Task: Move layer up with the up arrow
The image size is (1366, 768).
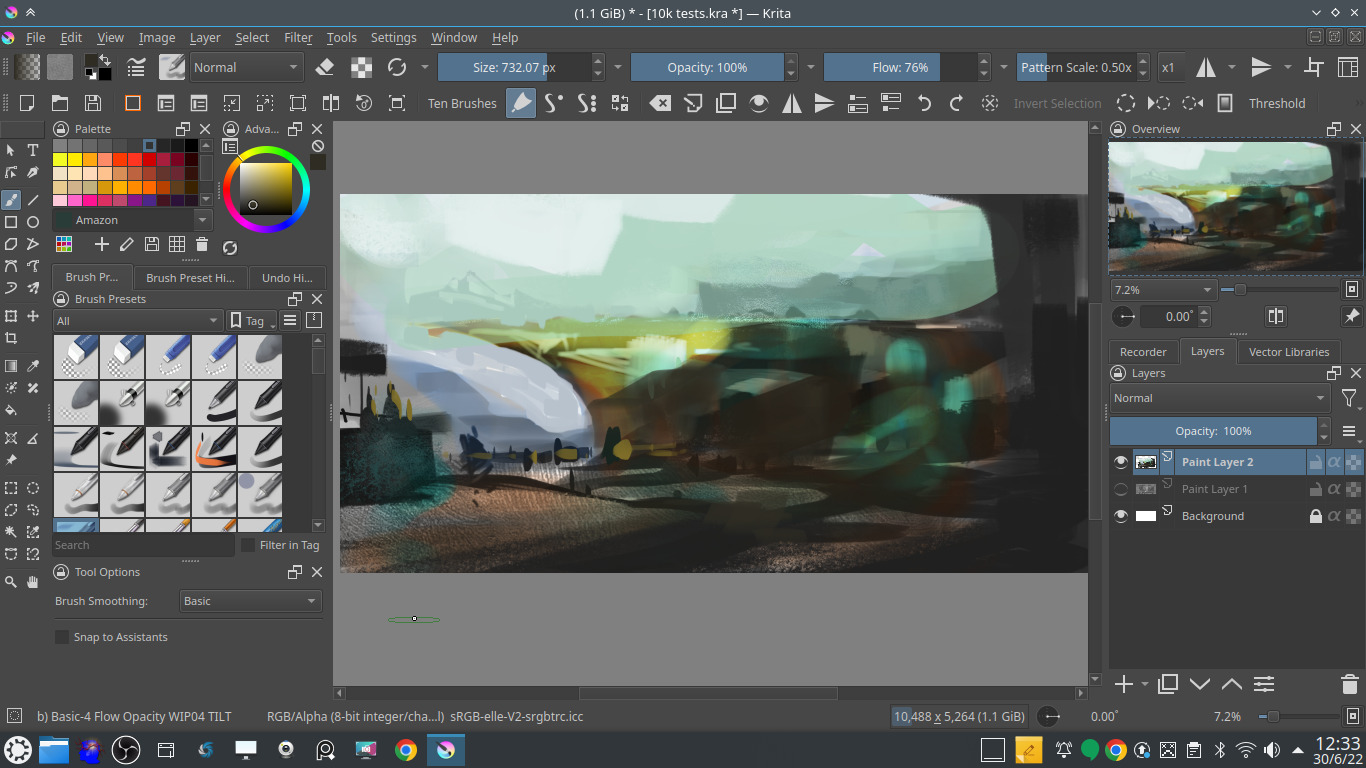Action: tap(1232, 684)
